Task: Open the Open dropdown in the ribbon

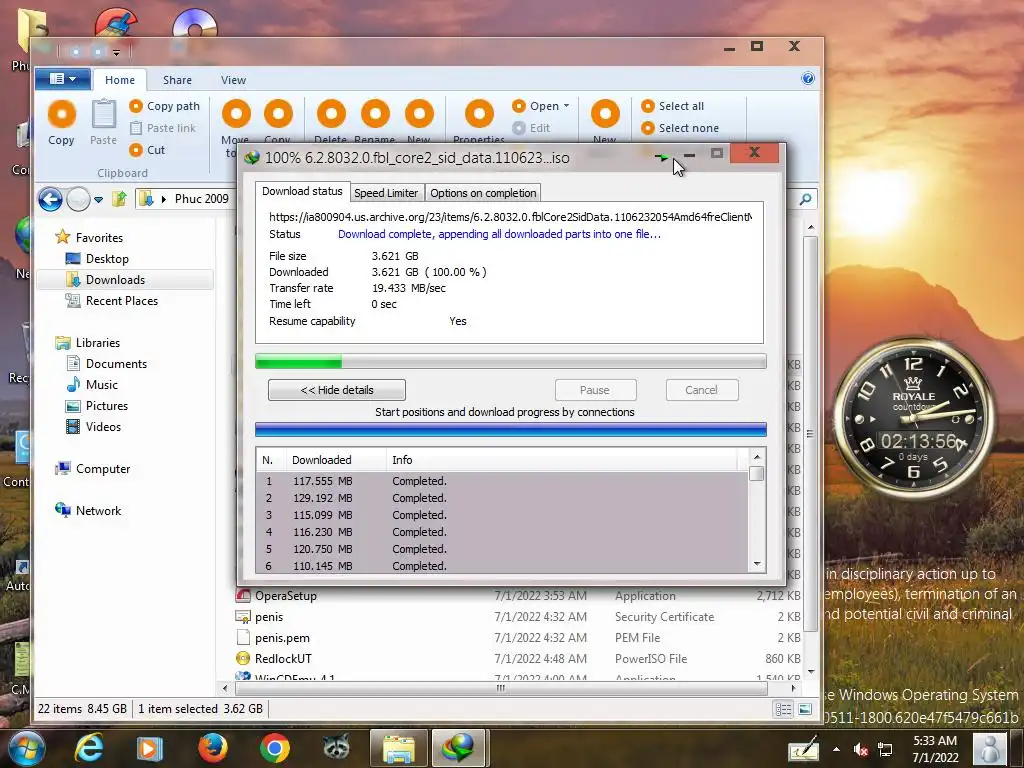Action: 541,106
